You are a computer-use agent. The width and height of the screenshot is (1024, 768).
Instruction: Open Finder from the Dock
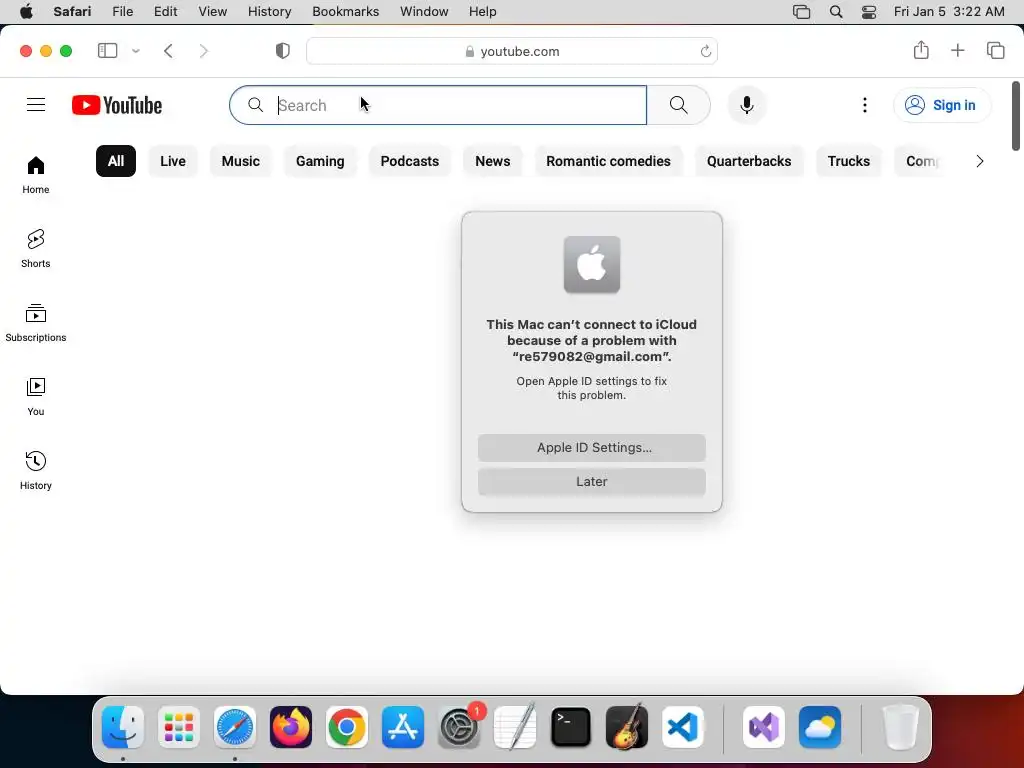[x=123, y=727]
